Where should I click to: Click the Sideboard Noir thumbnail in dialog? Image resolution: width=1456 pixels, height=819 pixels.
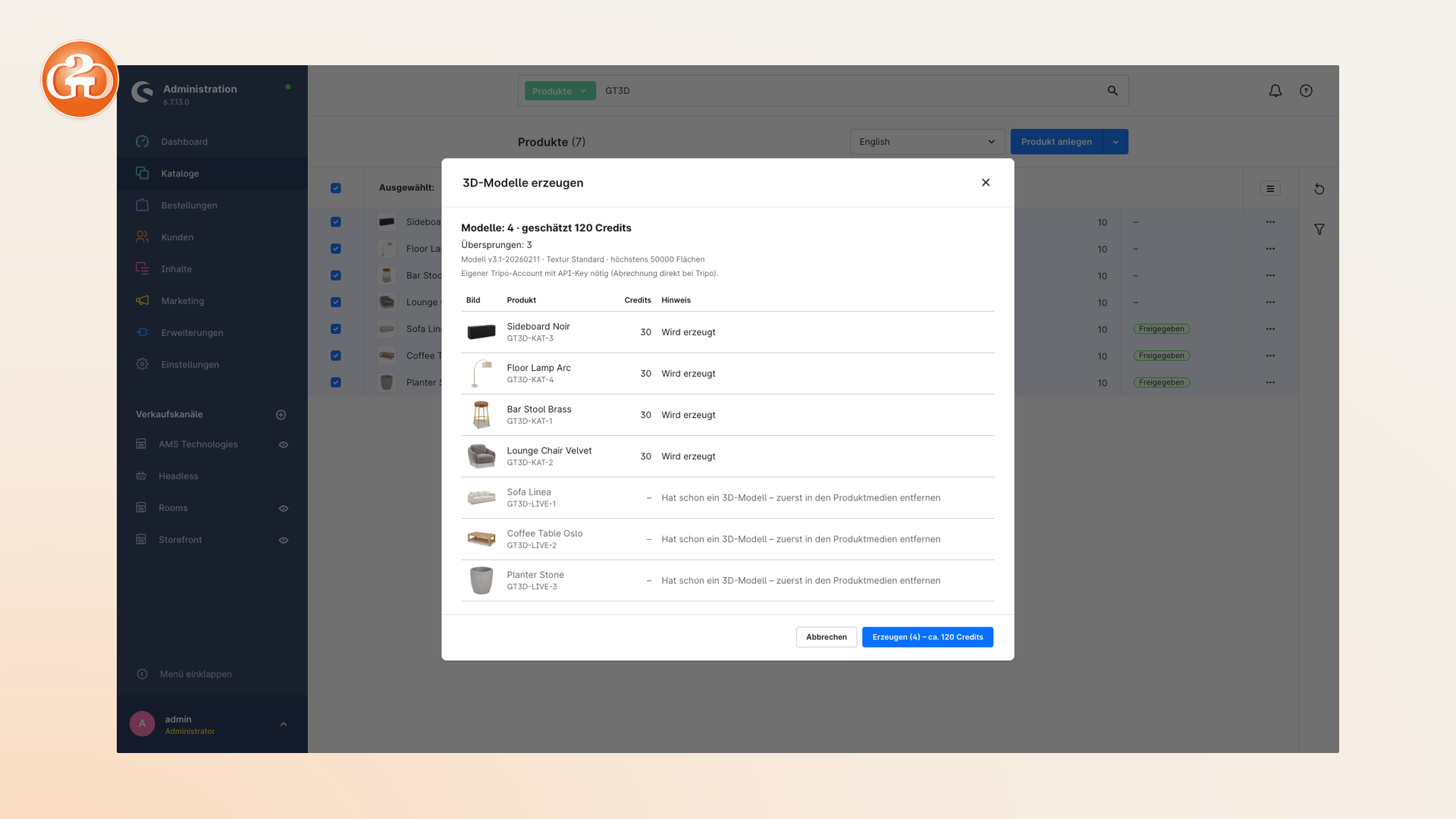click(x=482, y=332)
